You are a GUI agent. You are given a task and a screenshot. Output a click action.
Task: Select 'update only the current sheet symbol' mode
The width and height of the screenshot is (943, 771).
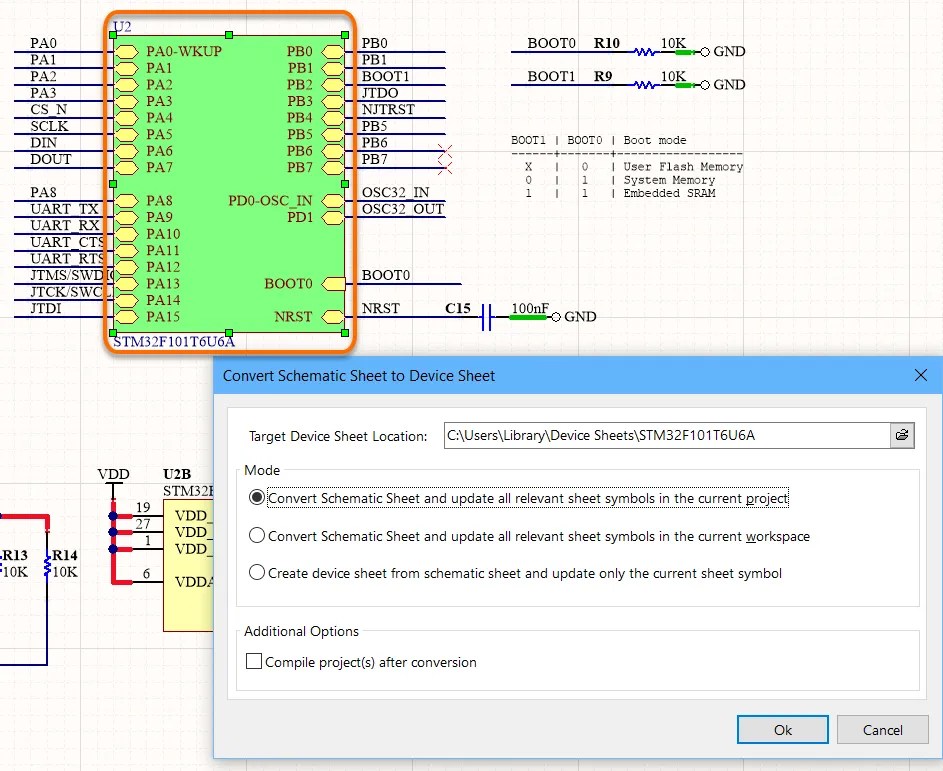257,572
